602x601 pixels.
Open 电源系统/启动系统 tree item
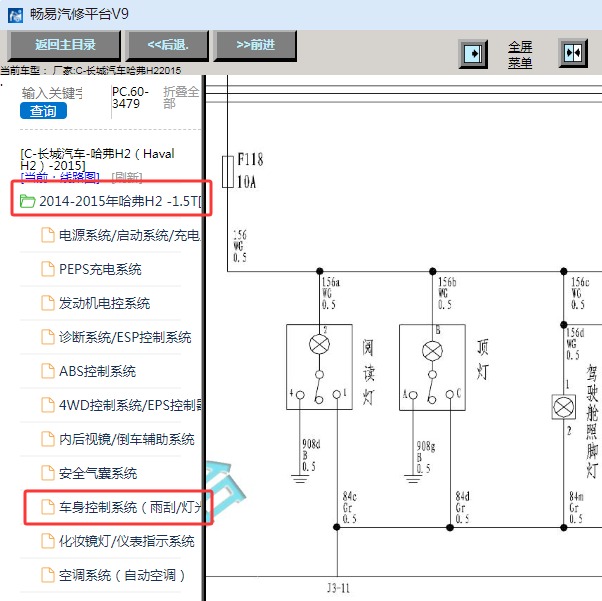pos(129,235)
